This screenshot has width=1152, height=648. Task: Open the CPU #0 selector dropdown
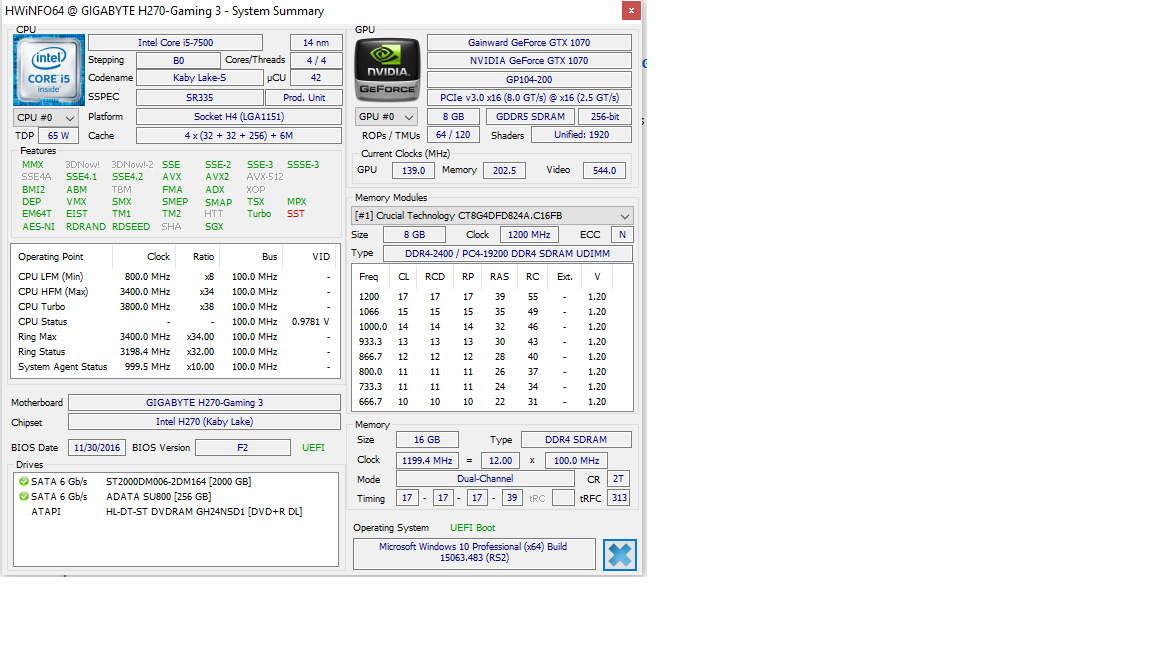[45, 118]
